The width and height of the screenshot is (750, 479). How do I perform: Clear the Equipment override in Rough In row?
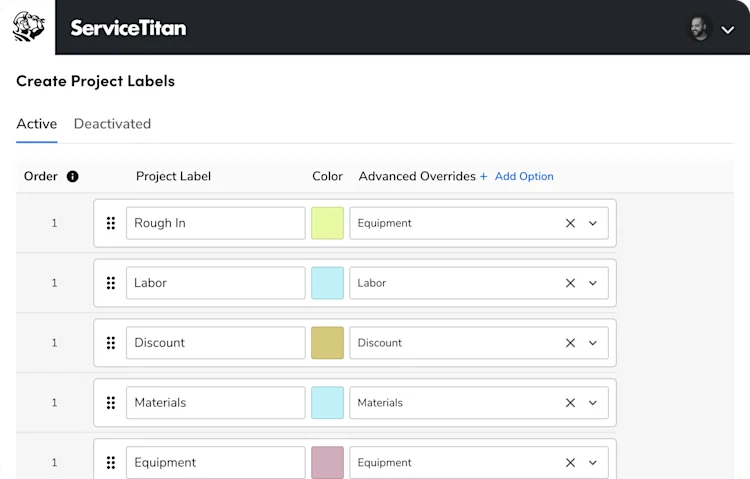570,223
